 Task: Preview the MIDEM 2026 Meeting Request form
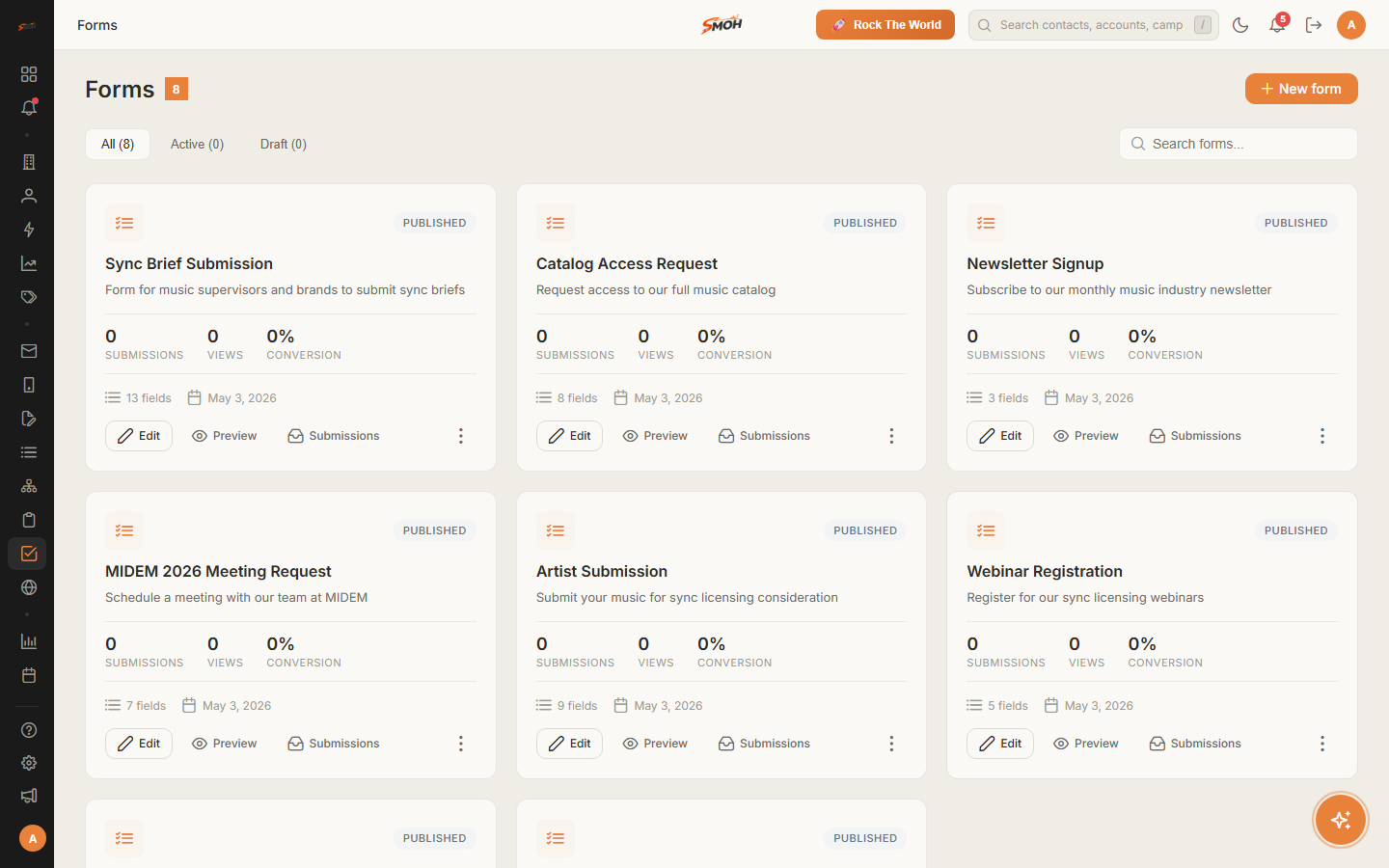point(224,744)
